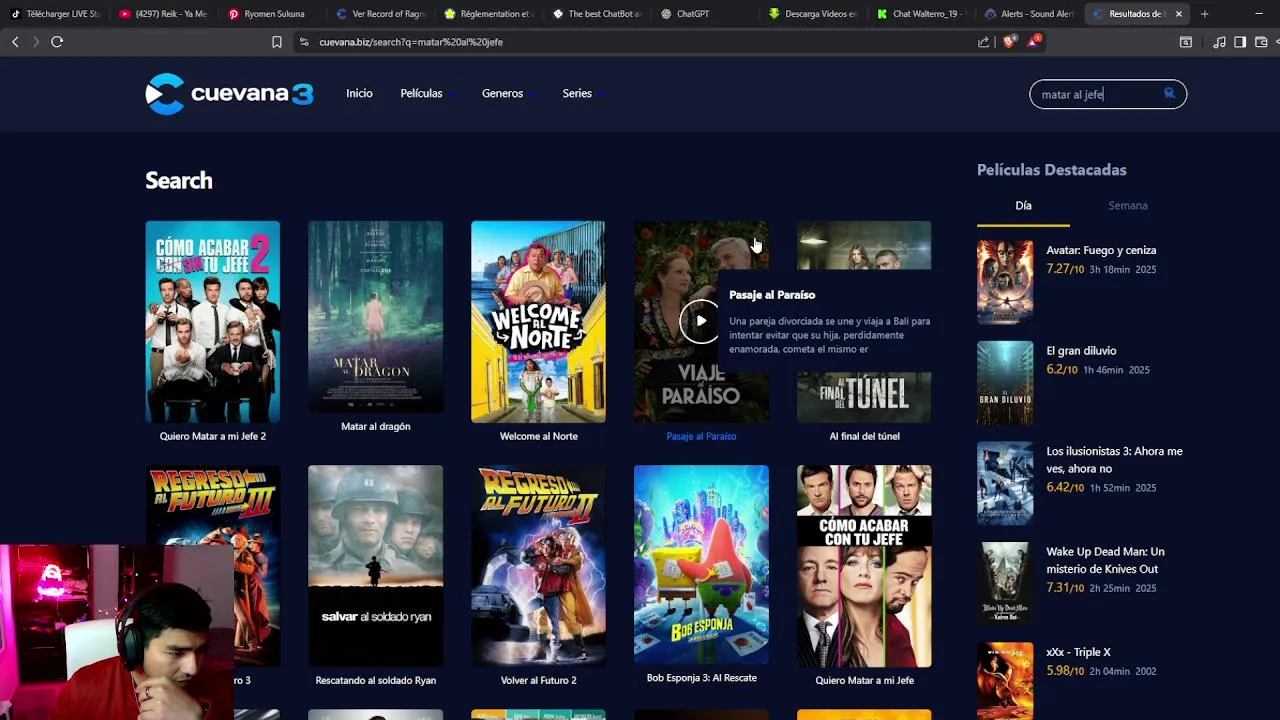Go back with the browser back arrow
Screen dimensions: 1280x720
[15, 42]
